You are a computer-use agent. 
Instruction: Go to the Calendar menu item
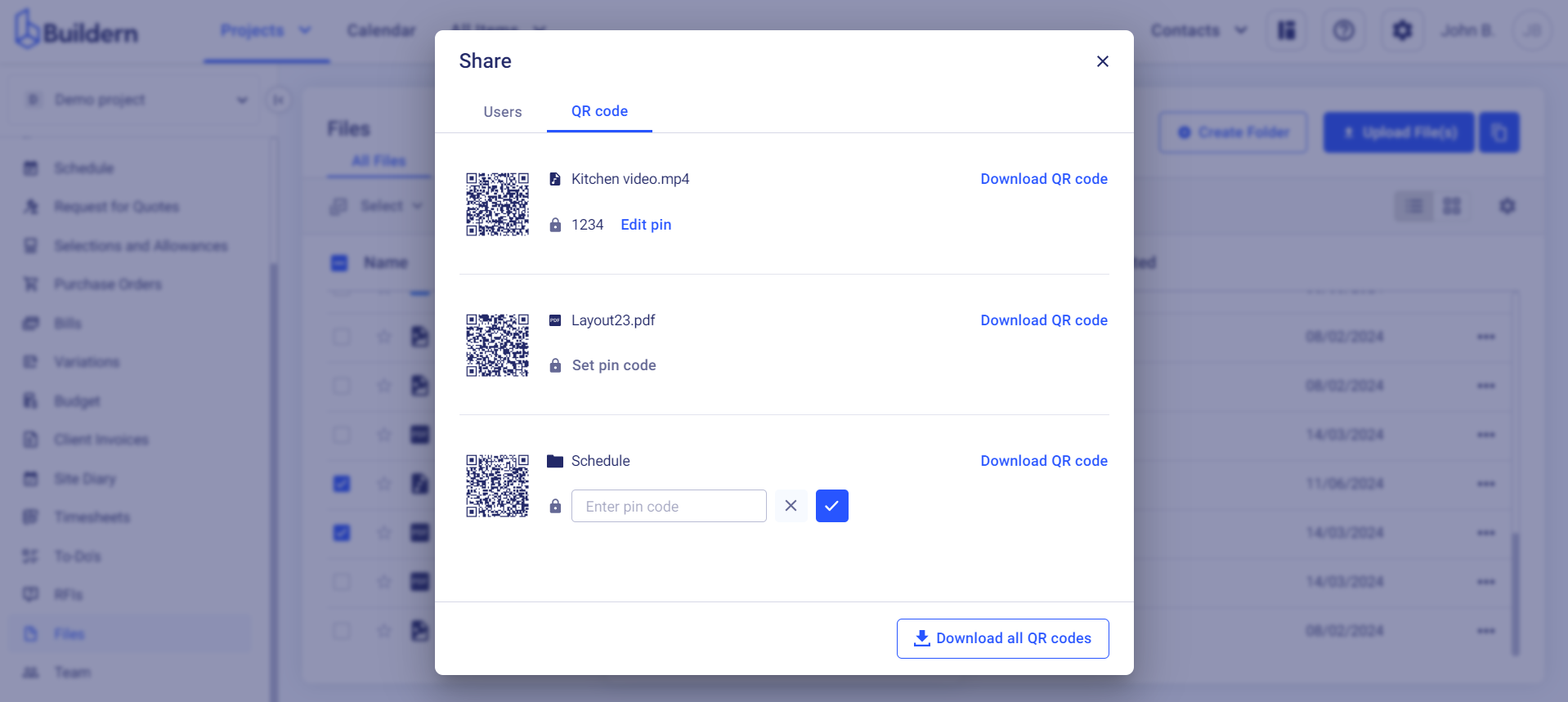click(x=381, y=30)
